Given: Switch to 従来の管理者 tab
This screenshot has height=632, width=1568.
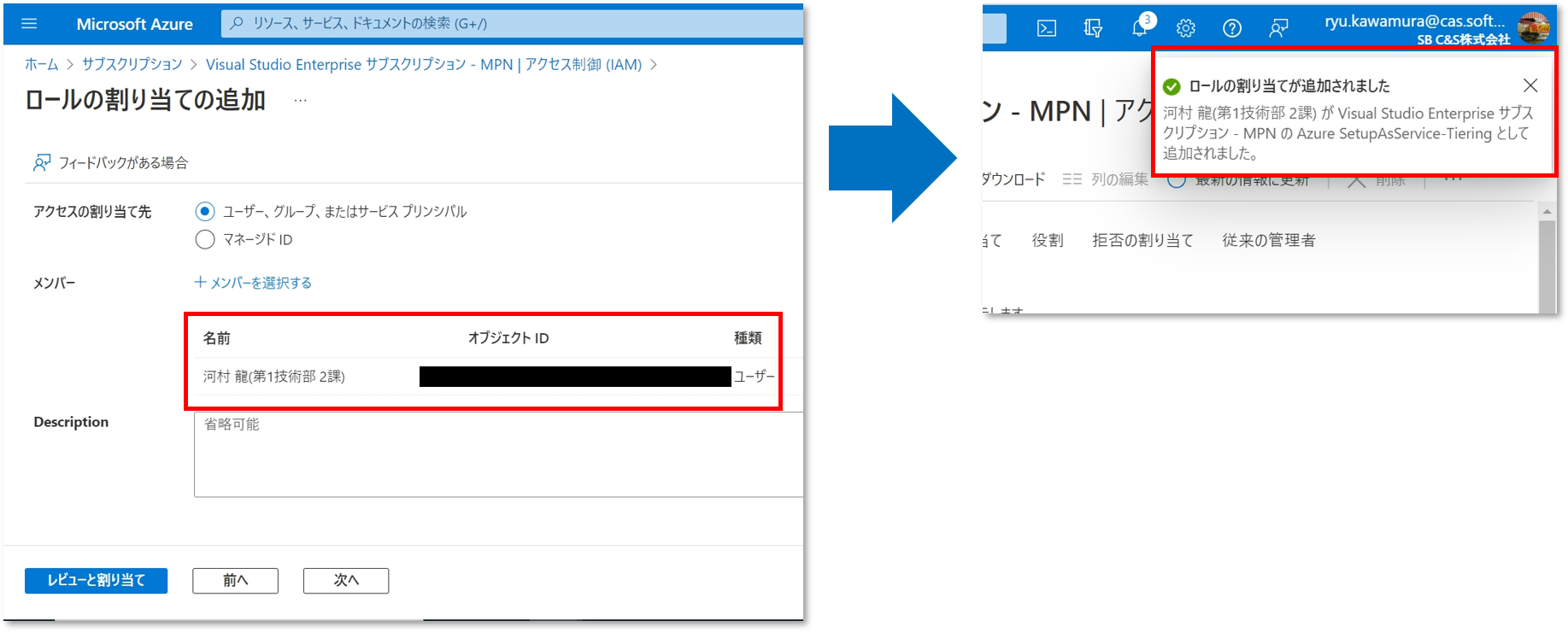Looking at the screenshot, I should 1269,240.
